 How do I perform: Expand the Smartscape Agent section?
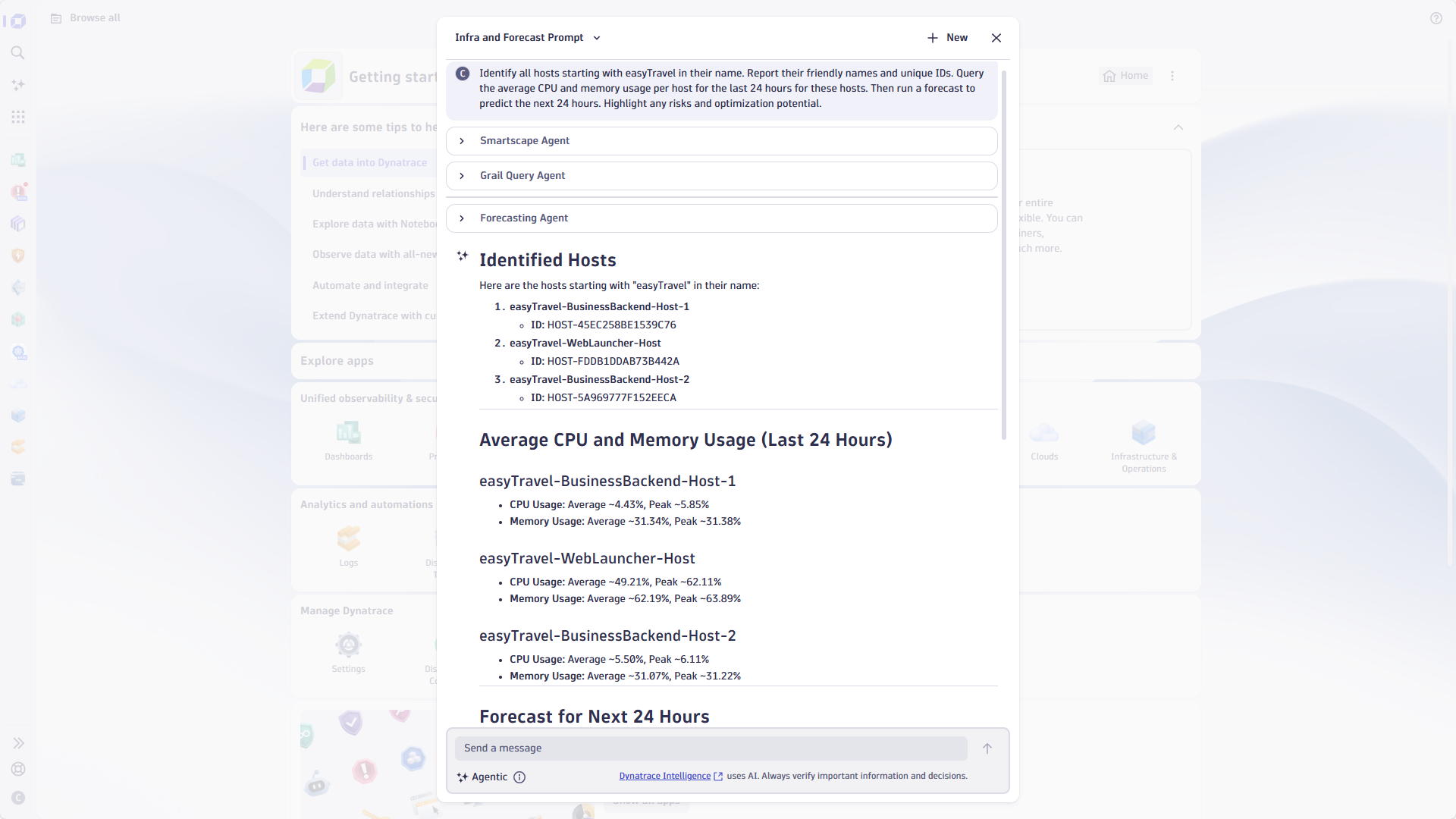(461, 141)
